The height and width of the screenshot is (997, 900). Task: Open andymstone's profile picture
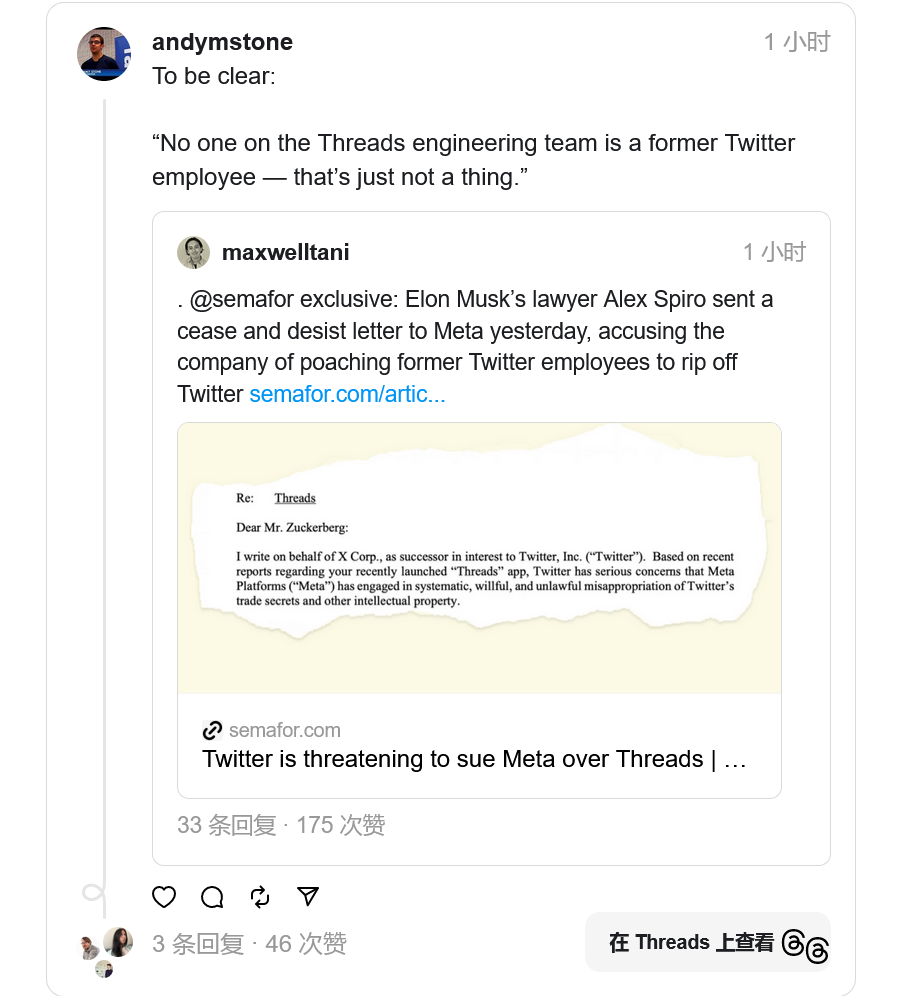104,54
